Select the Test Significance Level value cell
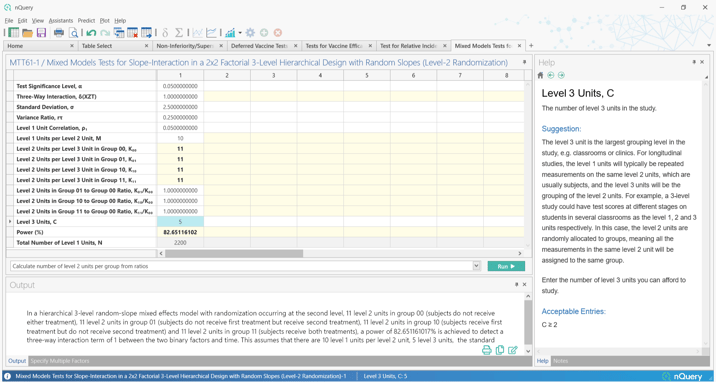 (x=180, y=86)
